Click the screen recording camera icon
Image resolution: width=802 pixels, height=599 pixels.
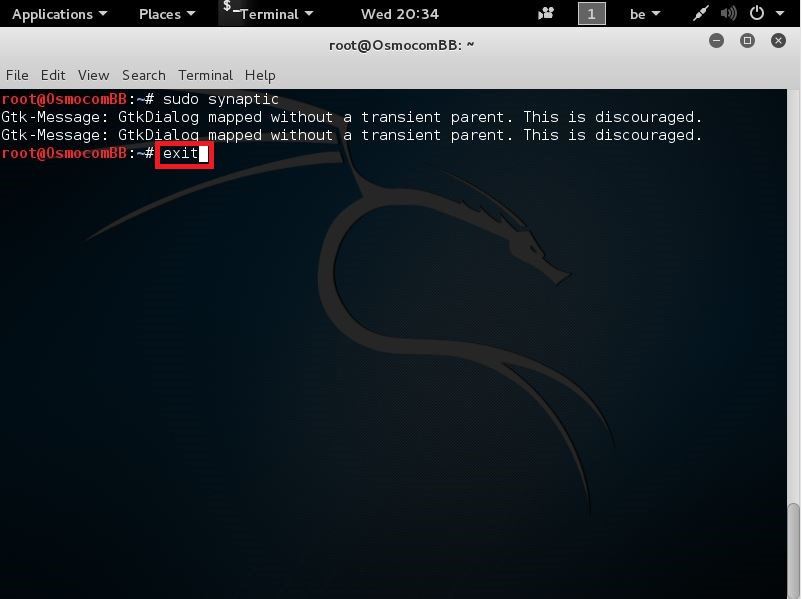tap(546, 13)
